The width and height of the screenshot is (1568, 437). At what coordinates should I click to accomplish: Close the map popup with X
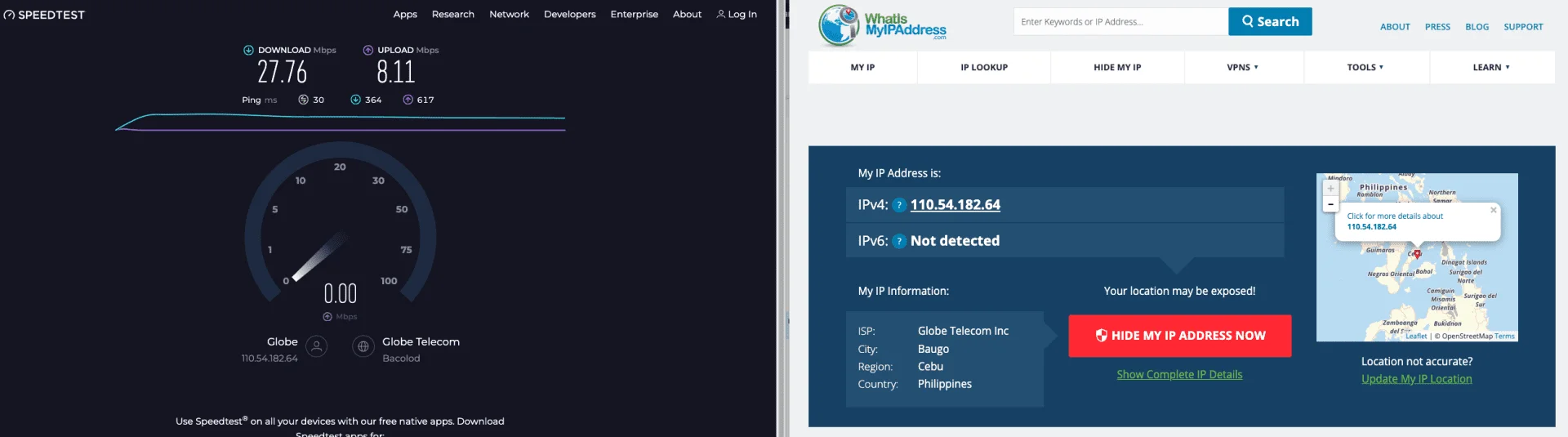point(1494,210)
